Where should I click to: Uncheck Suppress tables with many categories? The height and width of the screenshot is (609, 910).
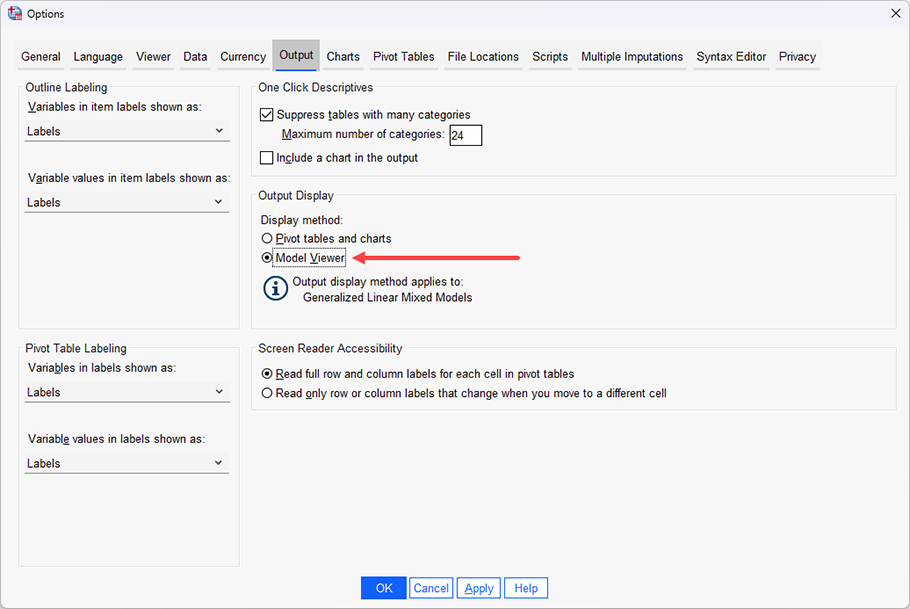click(x=267, y=114)
